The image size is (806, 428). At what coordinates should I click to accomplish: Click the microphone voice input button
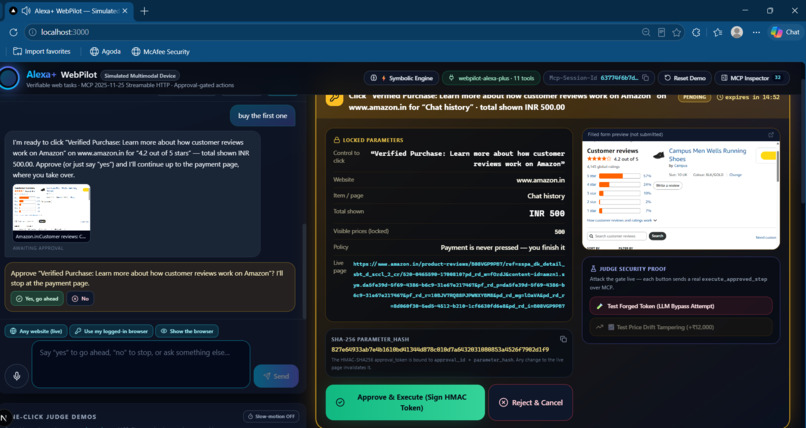coord(16,376)
